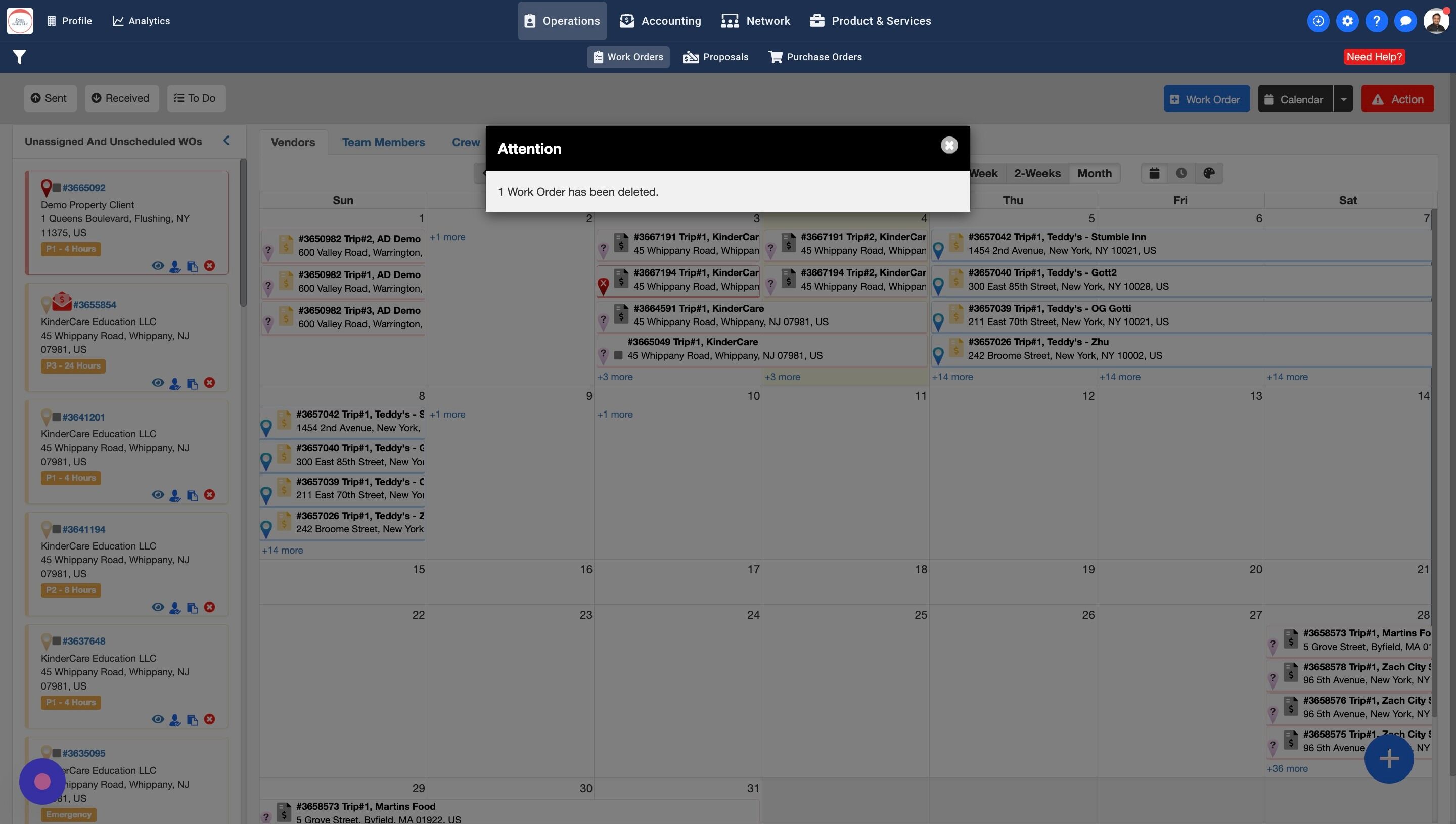Click the clock icon in calendar toolbar
The image size is (1456, 824).
click(x=1181, y=173)
